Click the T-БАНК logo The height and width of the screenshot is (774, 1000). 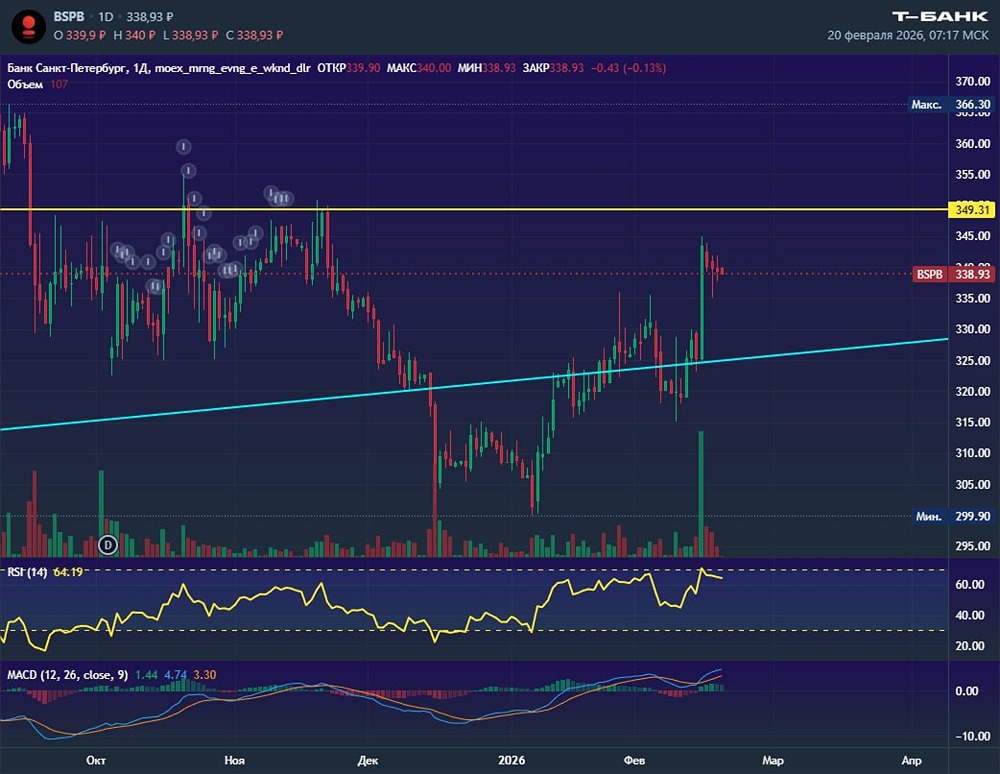[939, 17]
